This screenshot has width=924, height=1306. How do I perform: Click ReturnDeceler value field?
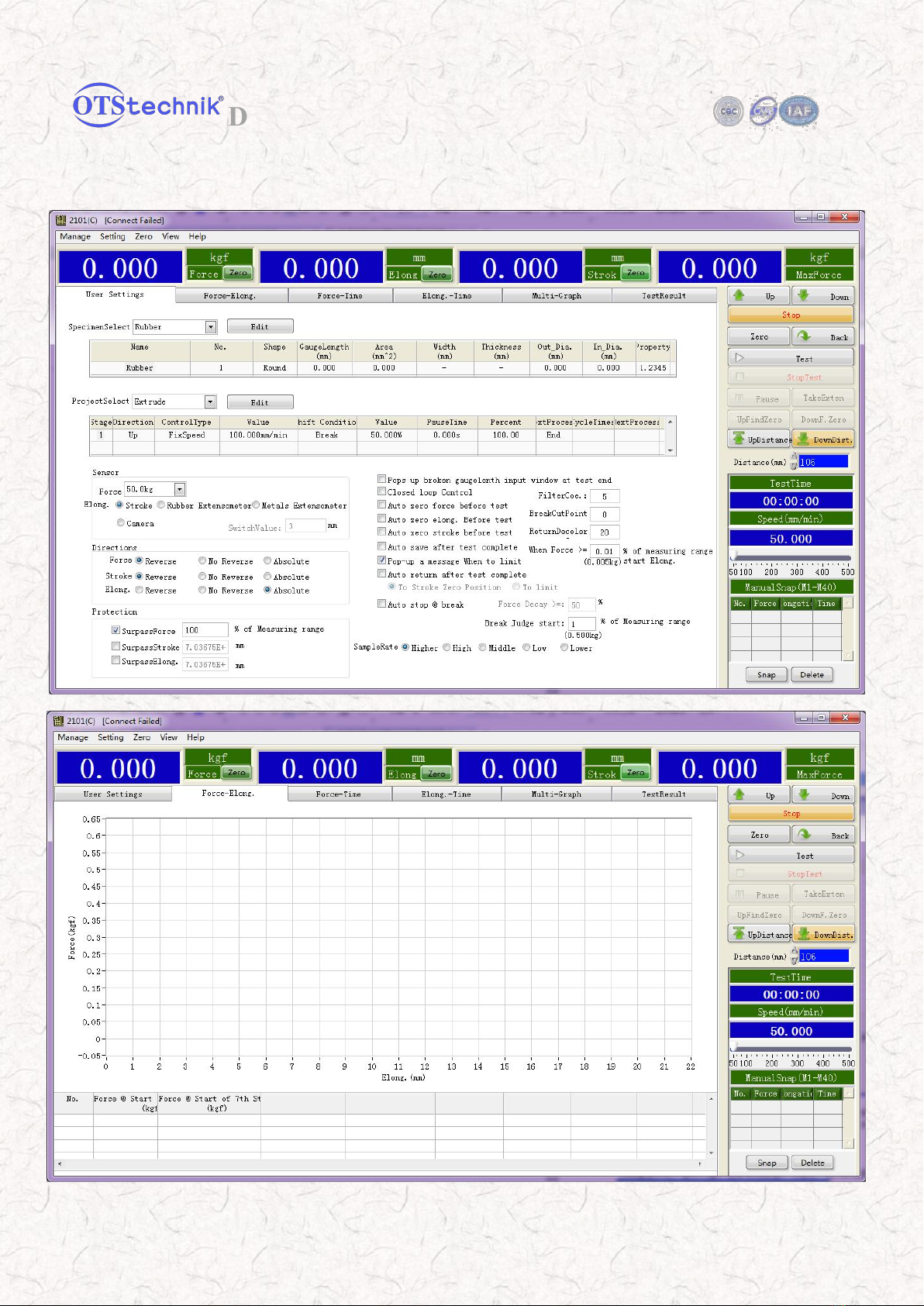605,532
